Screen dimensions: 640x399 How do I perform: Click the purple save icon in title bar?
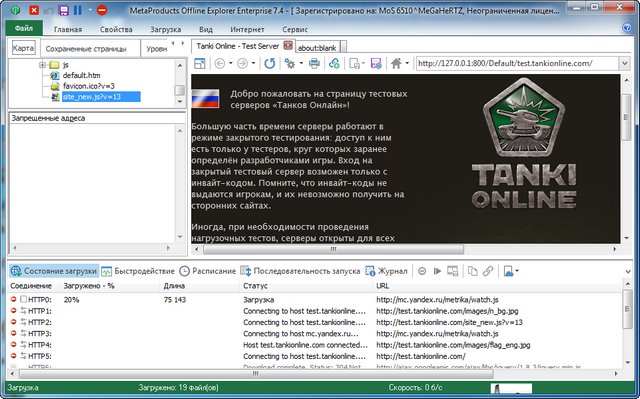pos(63,10)
